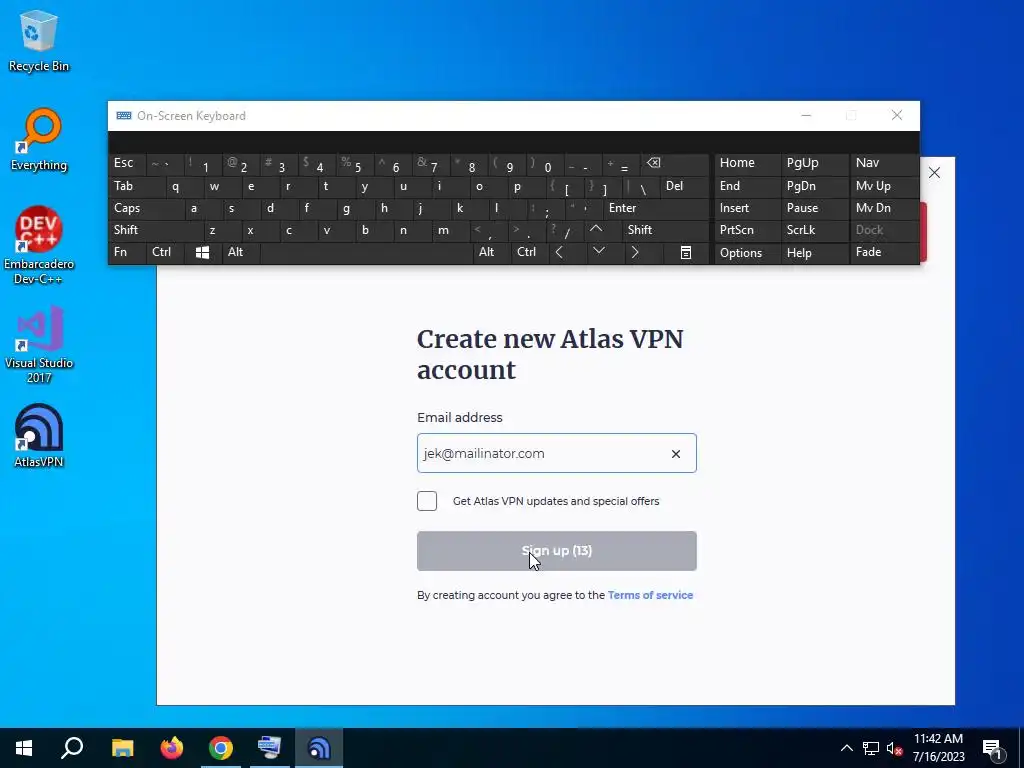The image size is (1024, 768).
Task: Click the Sign up button
Action: tap(556, 551)
